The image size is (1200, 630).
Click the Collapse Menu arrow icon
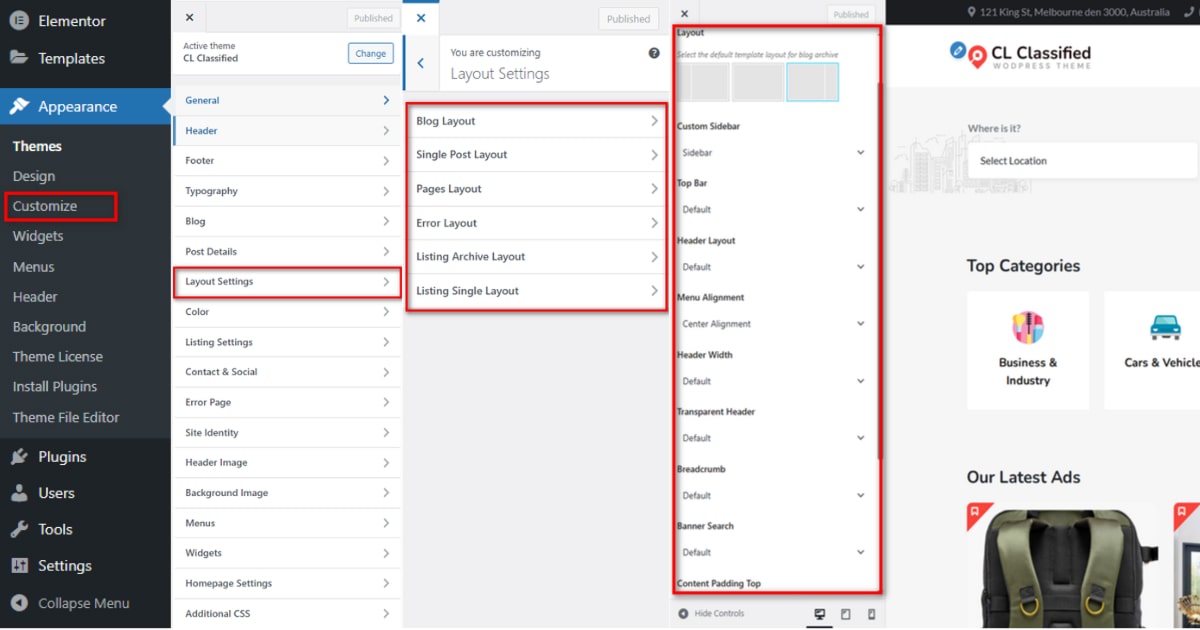pos(19,603)
